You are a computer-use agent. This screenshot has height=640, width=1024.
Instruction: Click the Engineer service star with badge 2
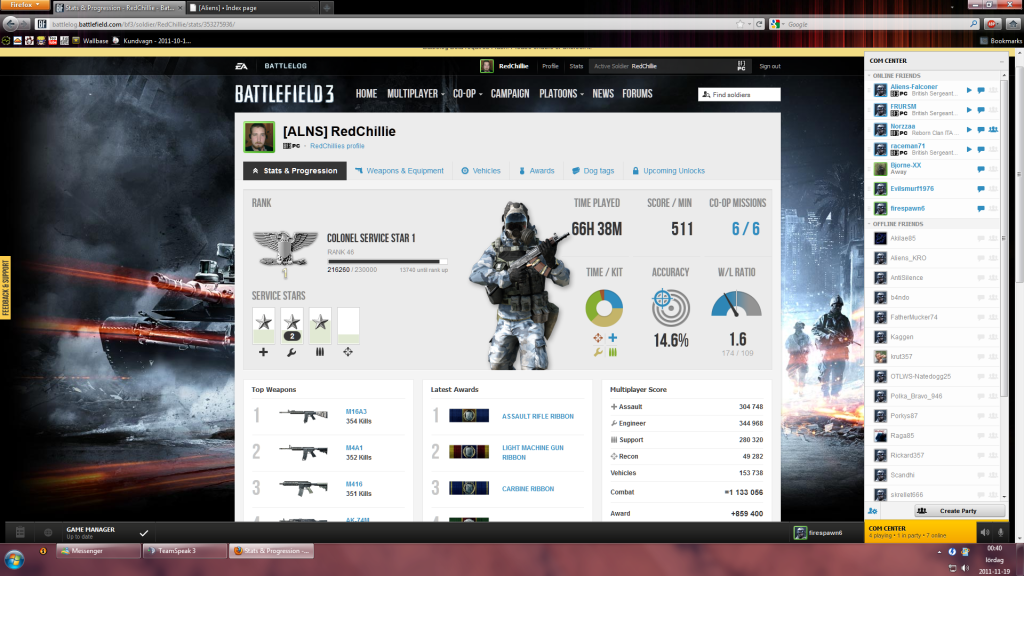[x=292, y=325]
